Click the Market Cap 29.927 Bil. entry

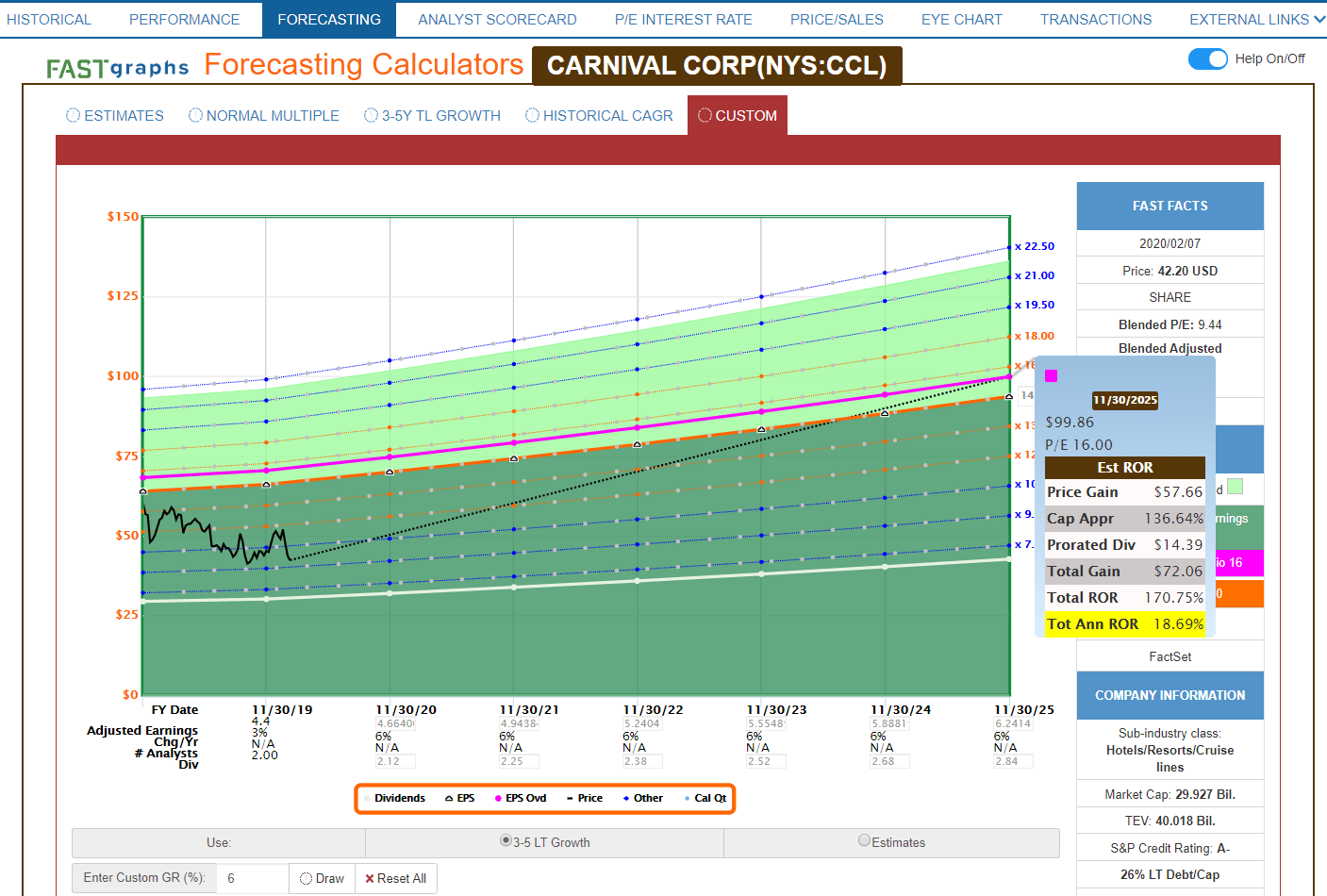pyautogui.click(x=1170, y=794)
